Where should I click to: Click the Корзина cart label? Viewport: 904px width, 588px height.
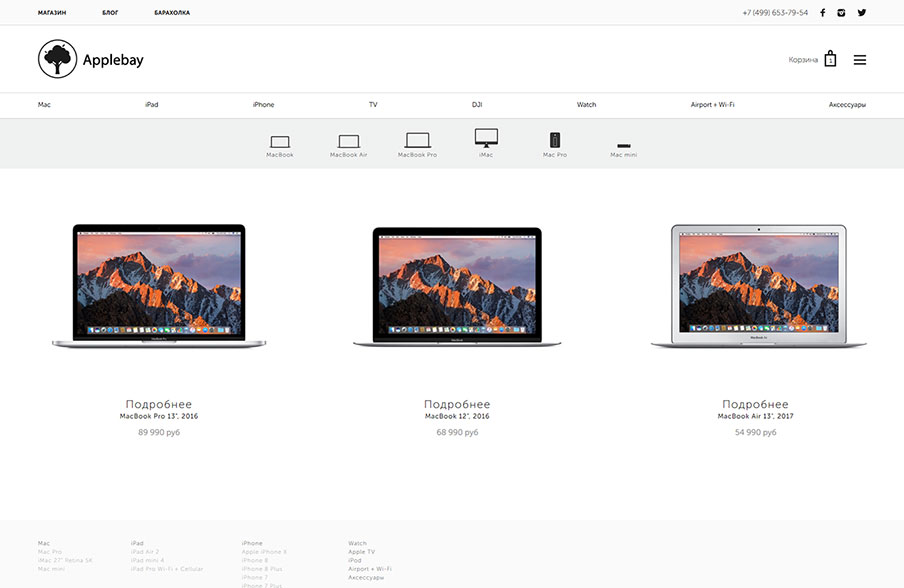tap(803, 60)
